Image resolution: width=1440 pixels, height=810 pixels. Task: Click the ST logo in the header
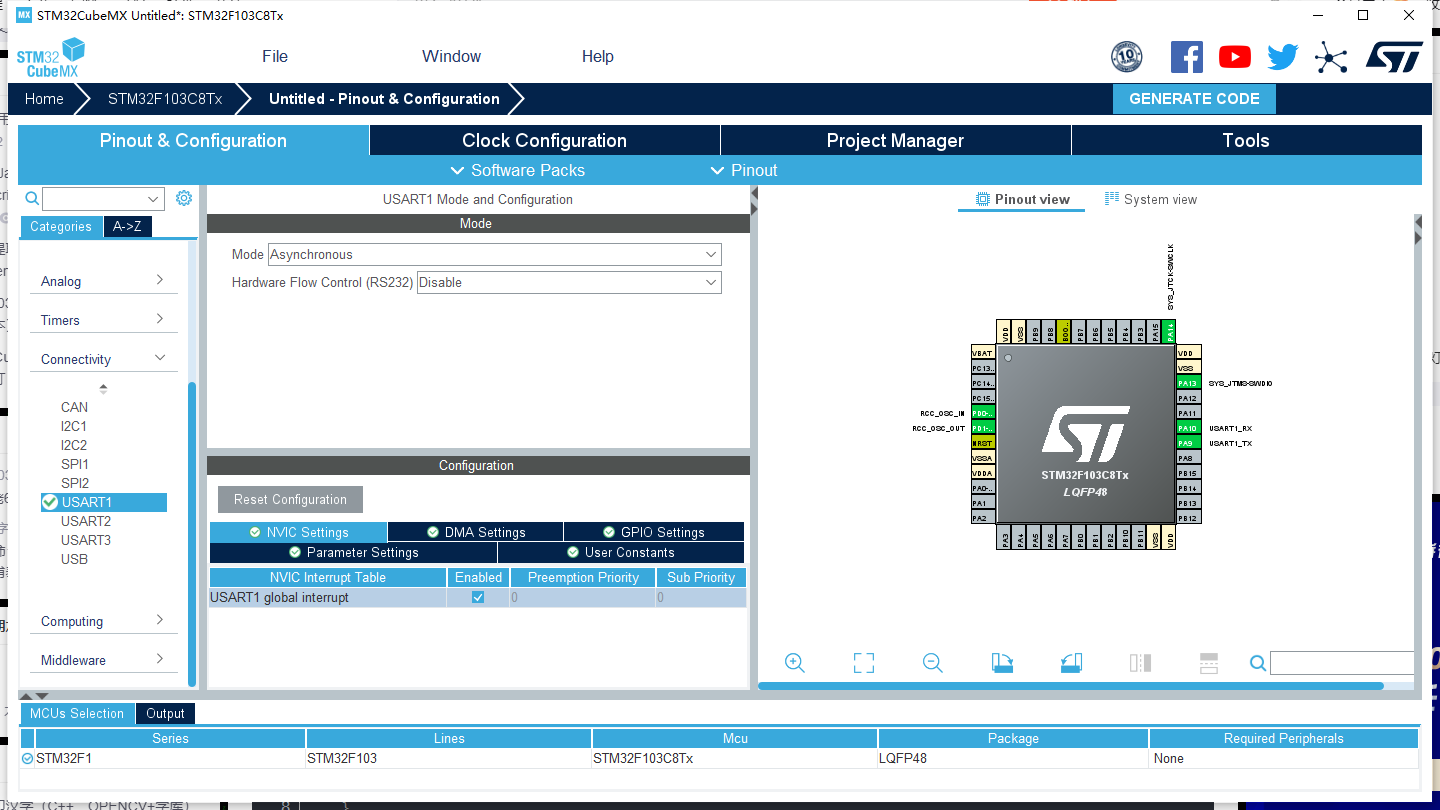(x=1394, y=57)
